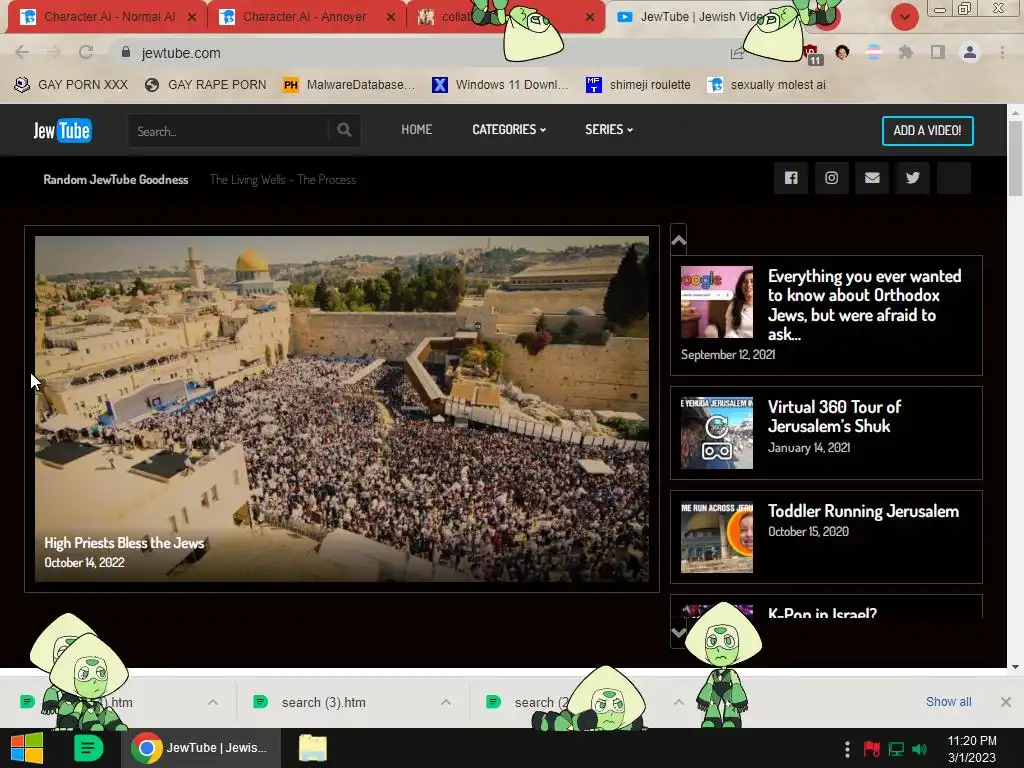The width and height of the screenshot is (1024, 768).
Task: Go to HOME in site navigation
Action: pos(417,129)
